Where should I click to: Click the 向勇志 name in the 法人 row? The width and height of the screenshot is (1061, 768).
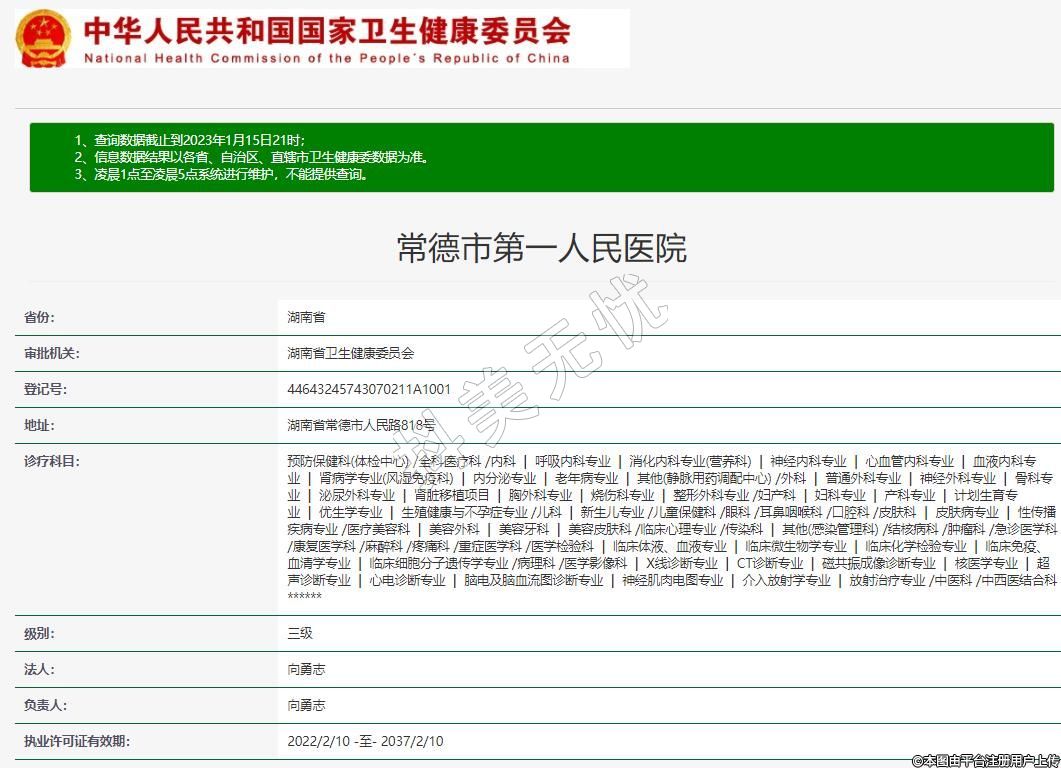coord(306,669)
